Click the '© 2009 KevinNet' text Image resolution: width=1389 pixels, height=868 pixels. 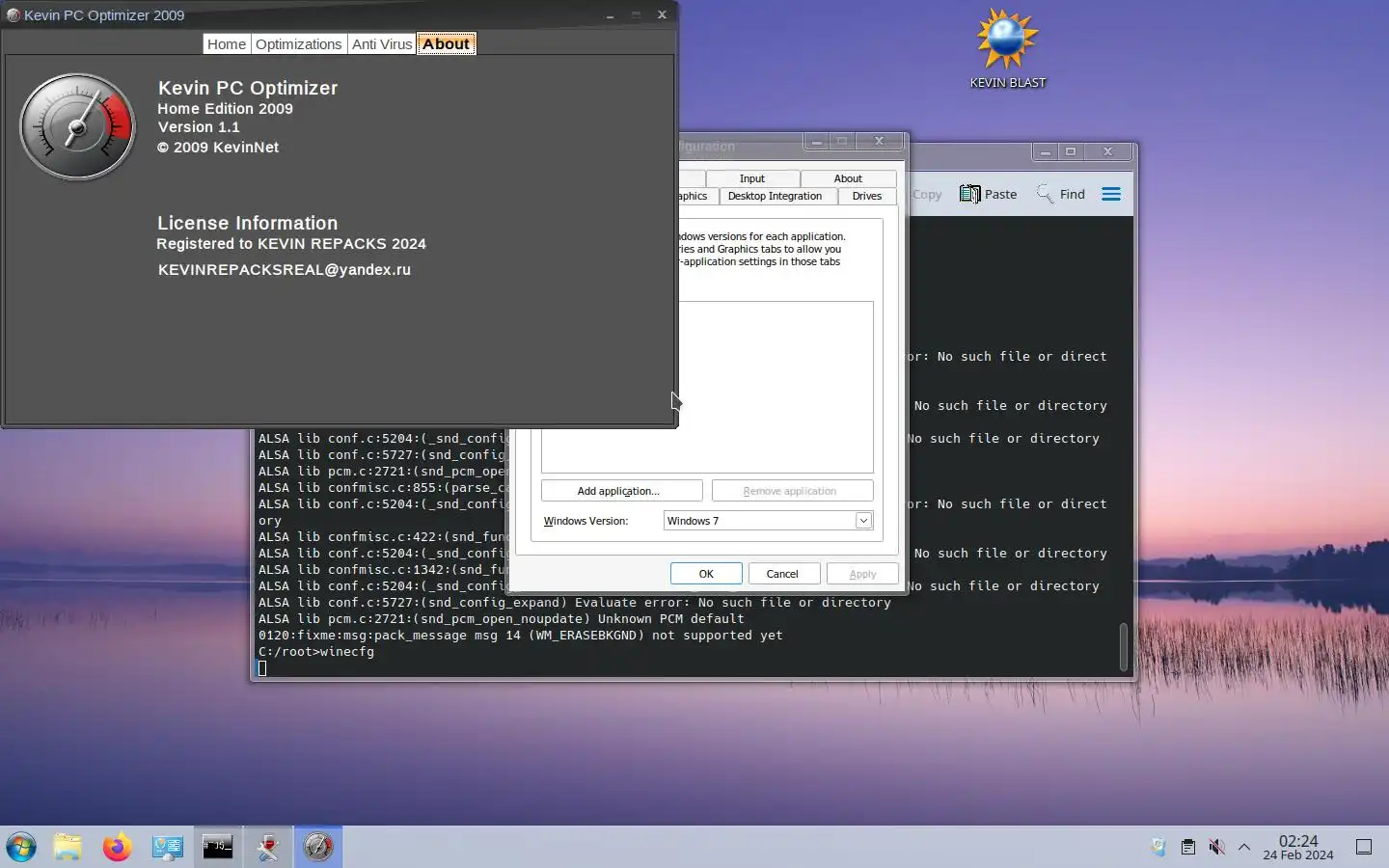click(x=218, y=148)
